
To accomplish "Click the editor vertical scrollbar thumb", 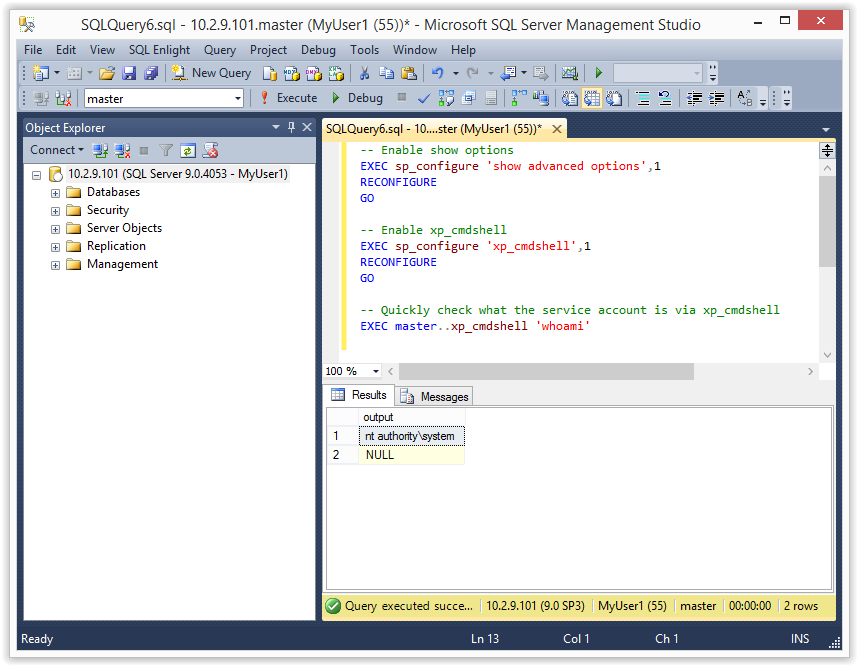I will (x=827, y=221).
